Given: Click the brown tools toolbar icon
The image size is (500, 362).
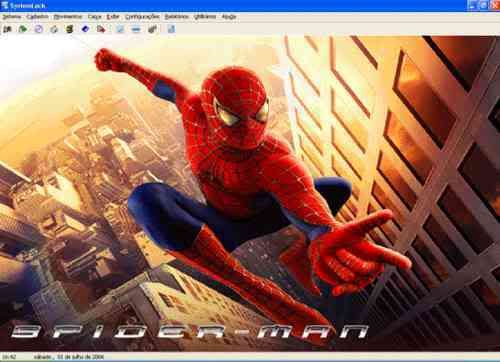Looking at the screenshot, I should coord(152,29).
